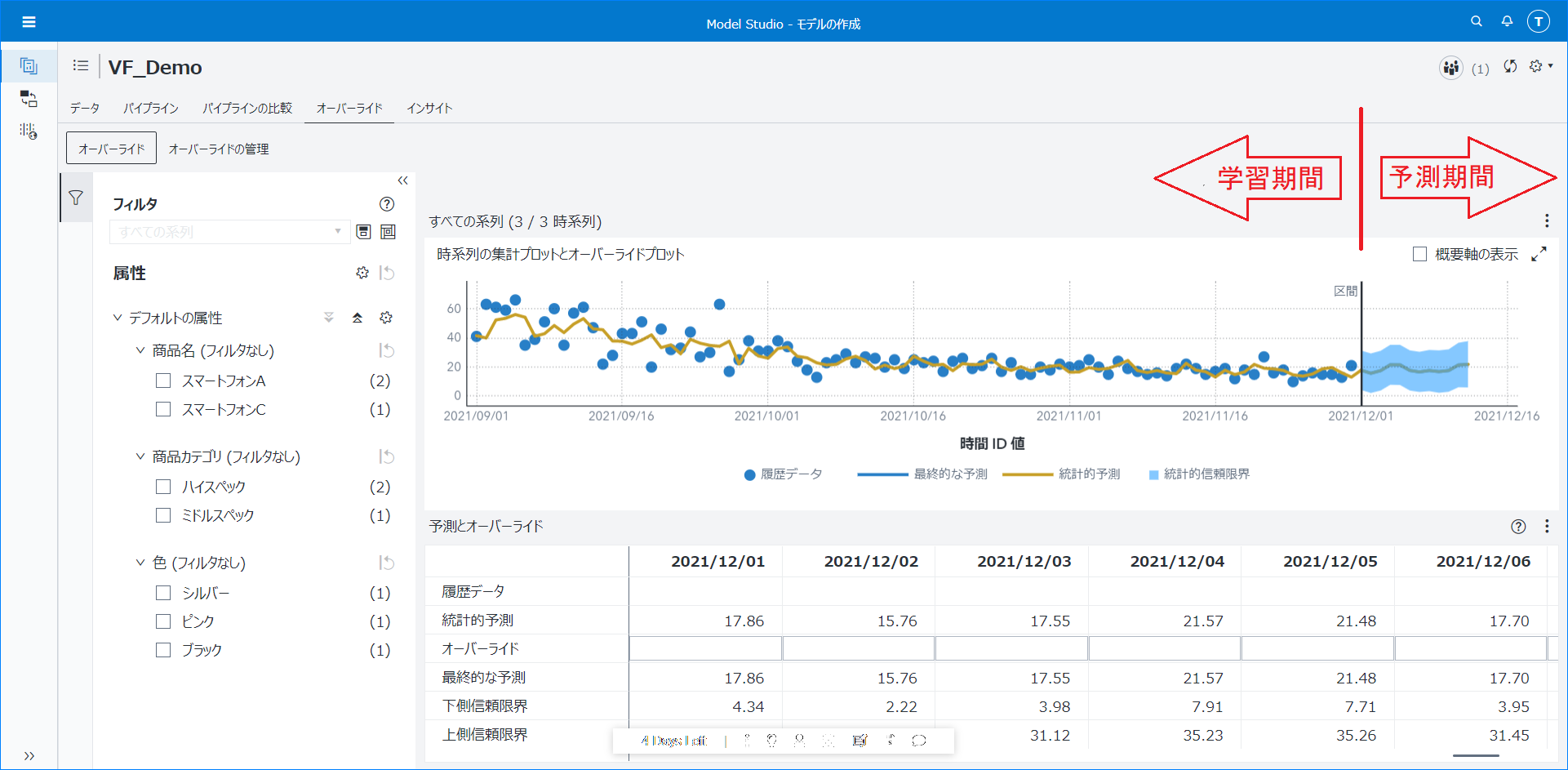Click the search magnifier icon
1568x770 pixels.
1477,21
